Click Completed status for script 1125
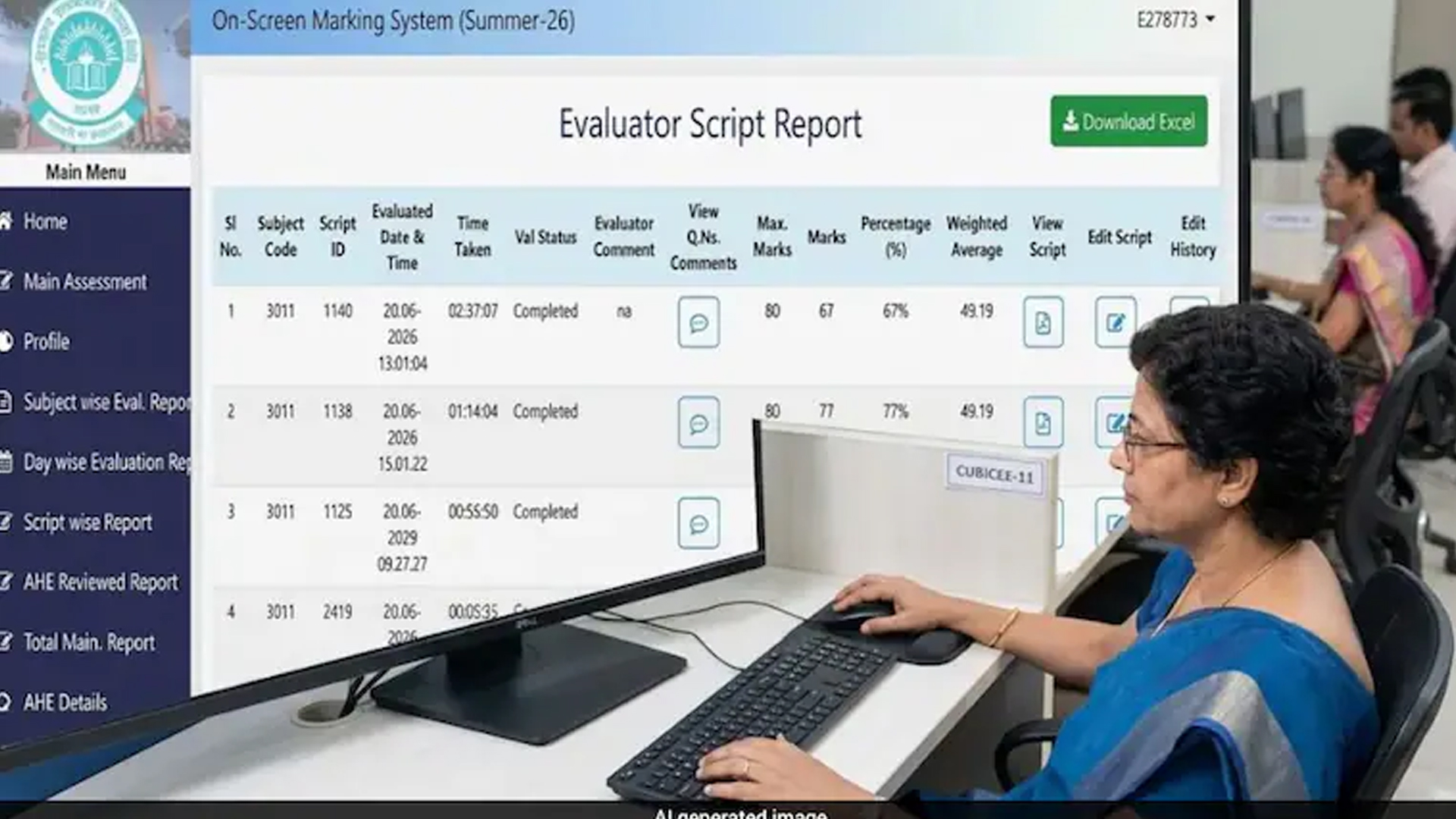 545,512
